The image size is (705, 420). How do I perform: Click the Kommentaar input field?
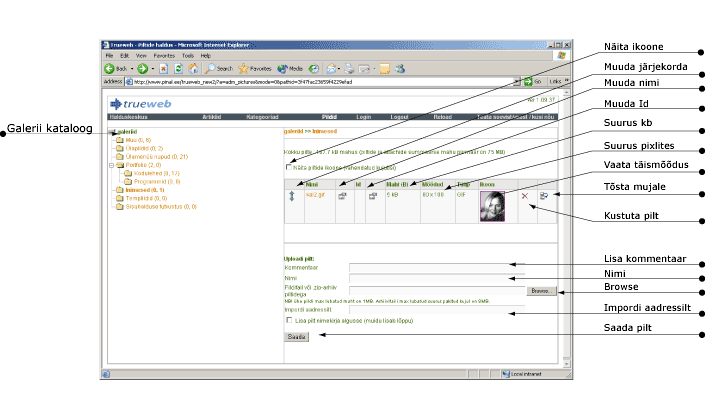pyautogui.click(x=430, y=267)
